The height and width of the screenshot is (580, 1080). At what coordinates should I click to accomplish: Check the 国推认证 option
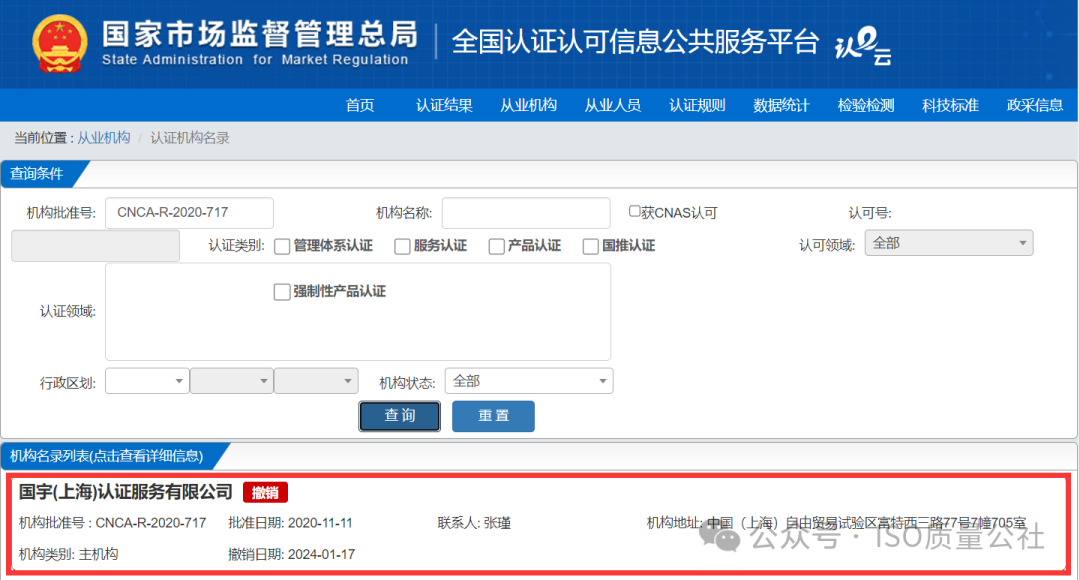point(590,245)
